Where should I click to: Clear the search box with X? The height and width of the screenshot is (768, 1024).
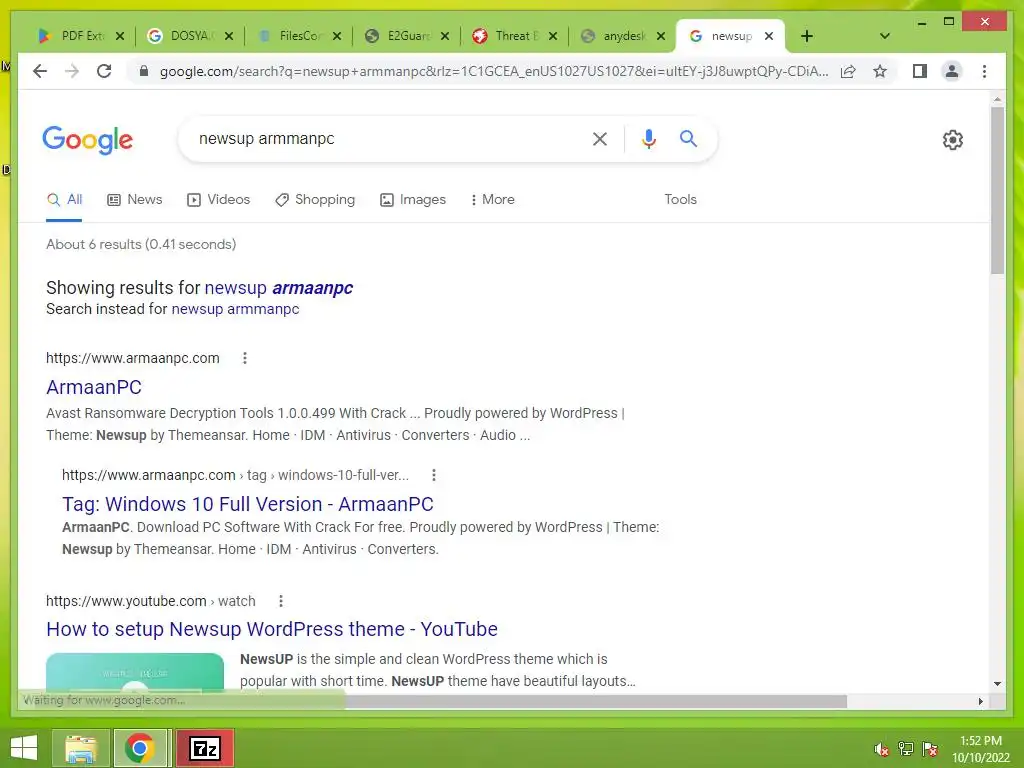pyautogui.click(x=600, y=138)
